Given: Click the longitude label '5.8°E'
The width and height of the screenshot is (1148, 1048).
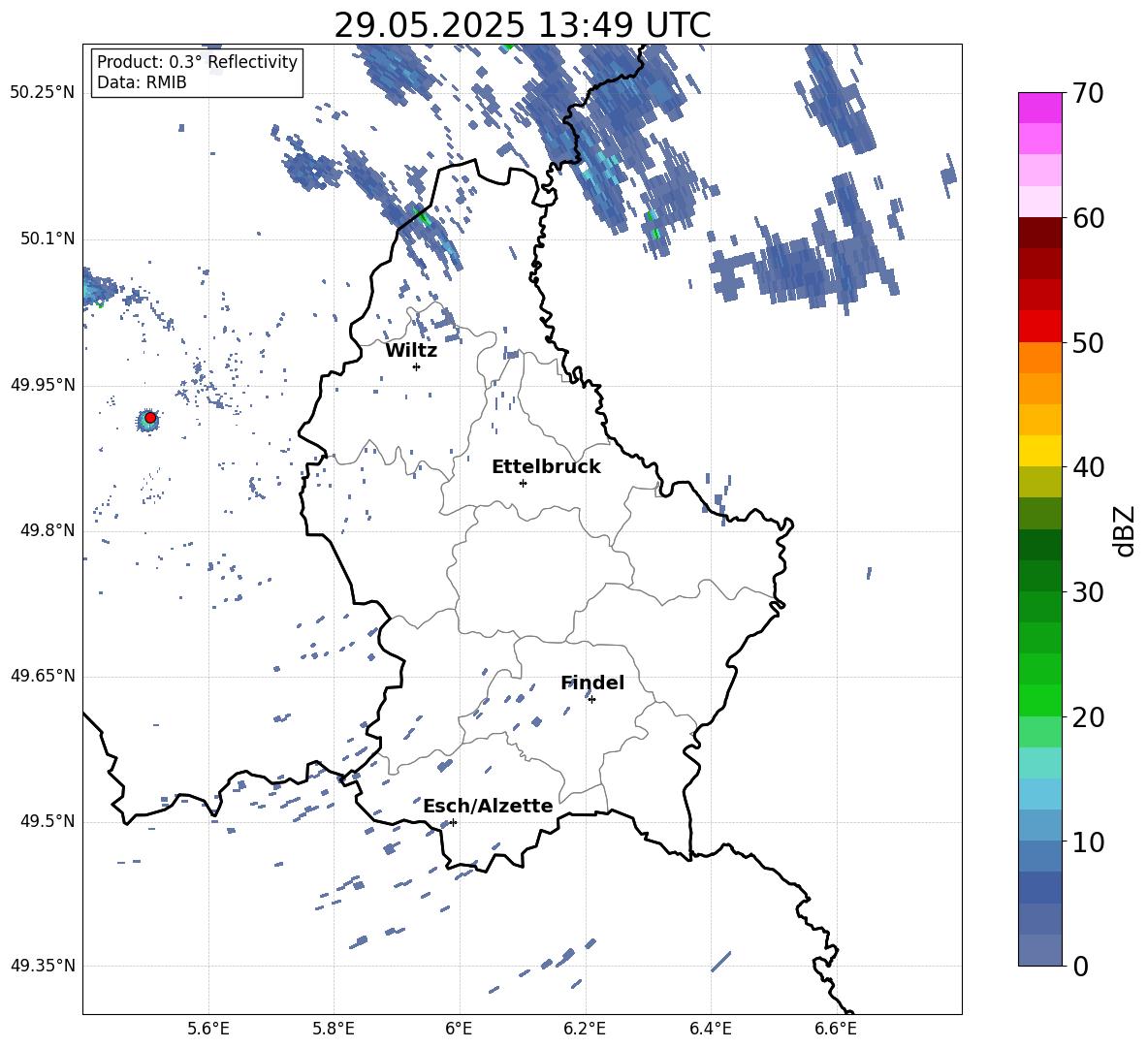Looking at the screenshot, I should click(x=334, y=1029).
